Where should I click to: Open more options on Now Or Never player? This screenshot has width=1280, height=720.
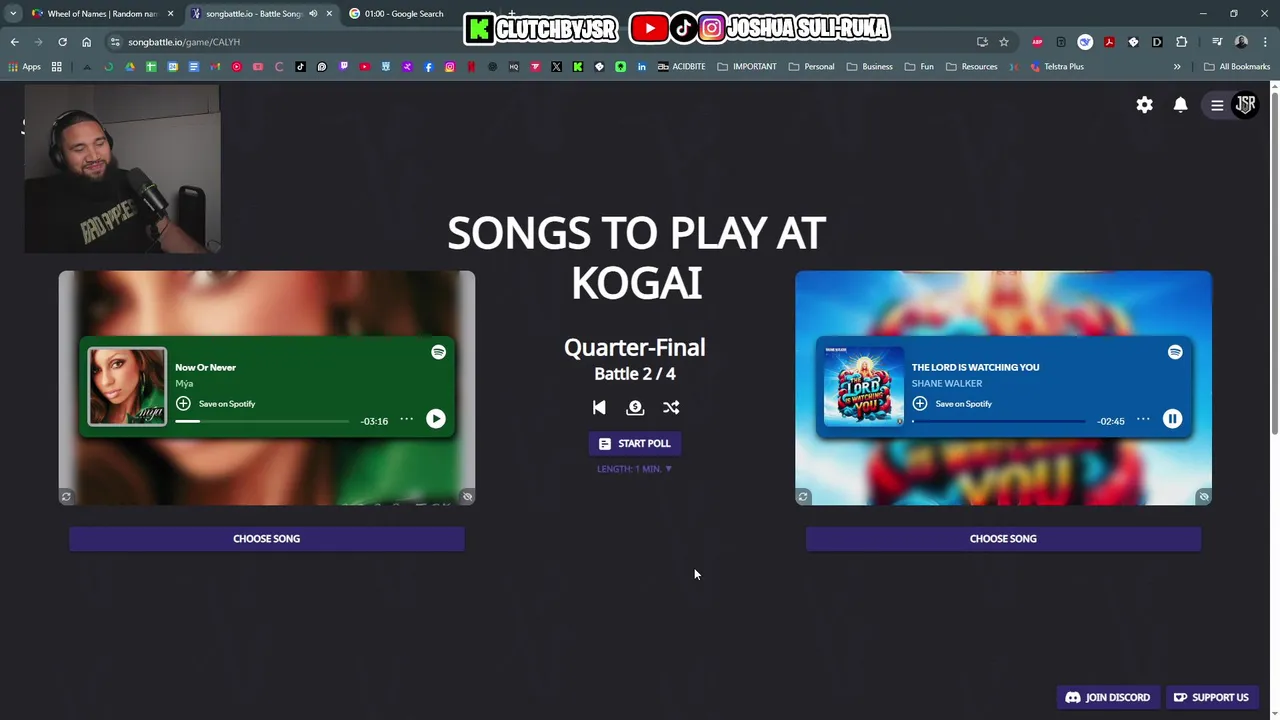point(407,419)
